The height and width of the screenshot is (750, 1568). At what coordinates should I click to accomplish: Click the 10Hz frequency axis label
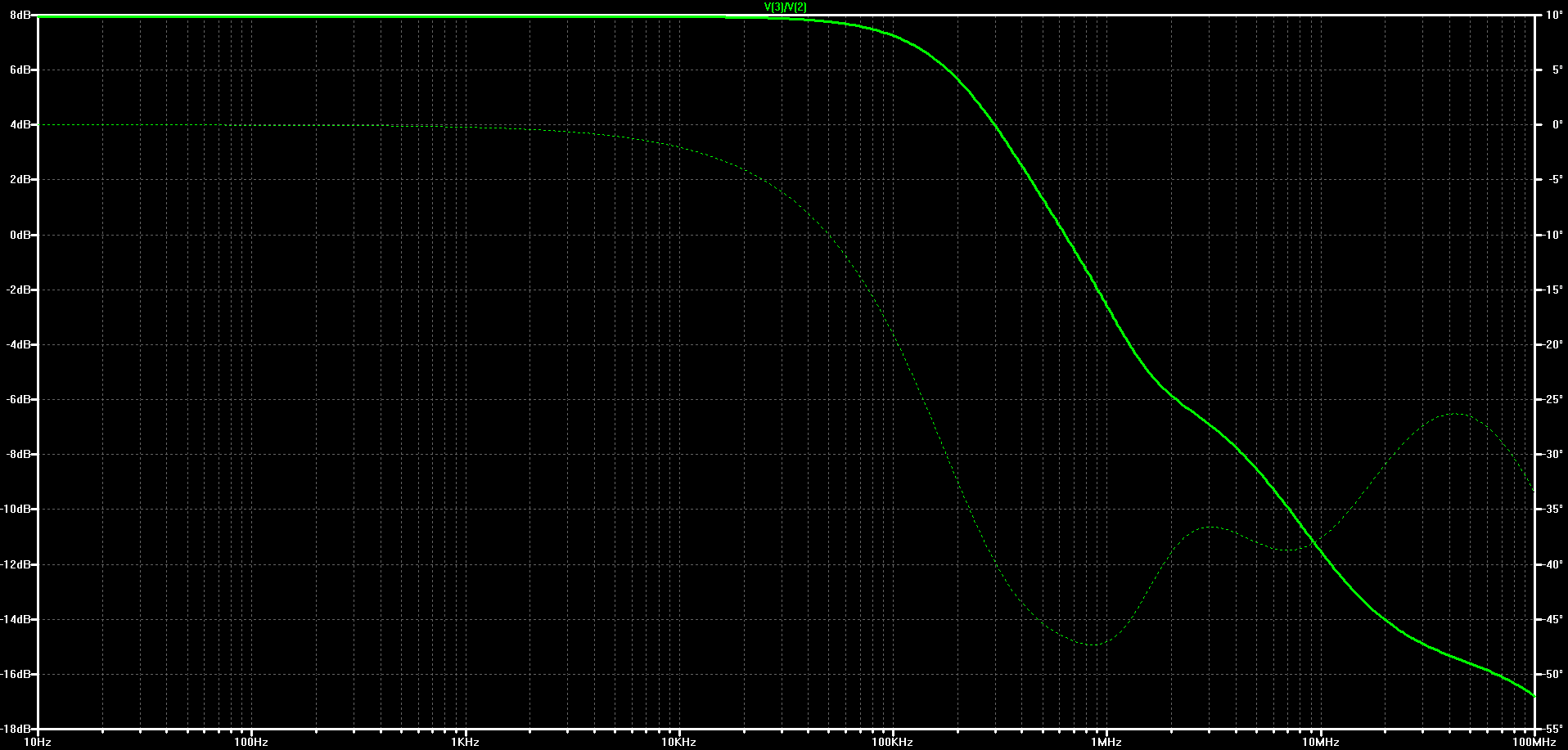(x=38, y=742)
